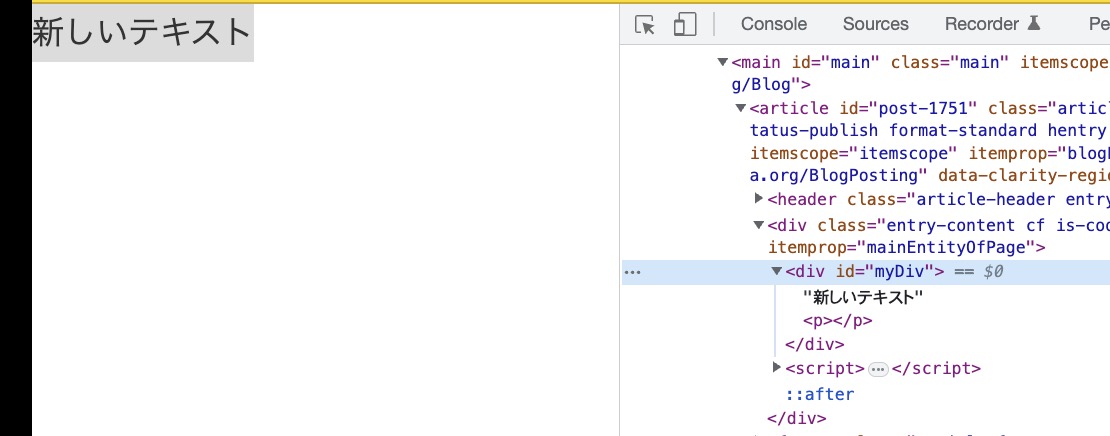Image resolution: width=1110 pixels, height=436 pixels.
Task: Activate the inspect element picker icon
Action: (x=646, y=25)
